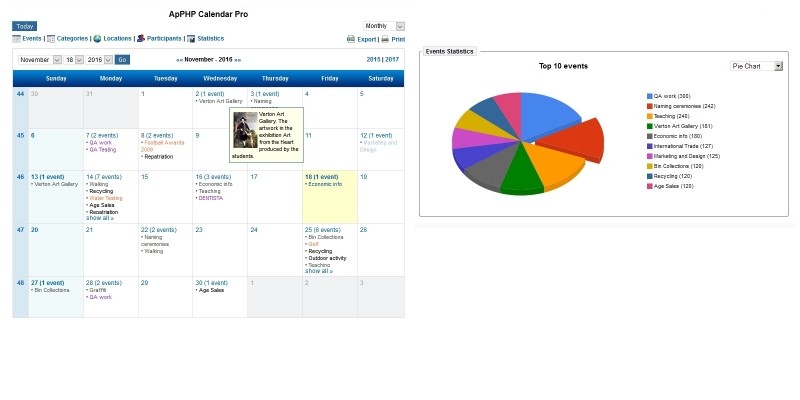Click the Print printer icon
Viewport: 800px width, 400px height.
click(x=386, y=40)
